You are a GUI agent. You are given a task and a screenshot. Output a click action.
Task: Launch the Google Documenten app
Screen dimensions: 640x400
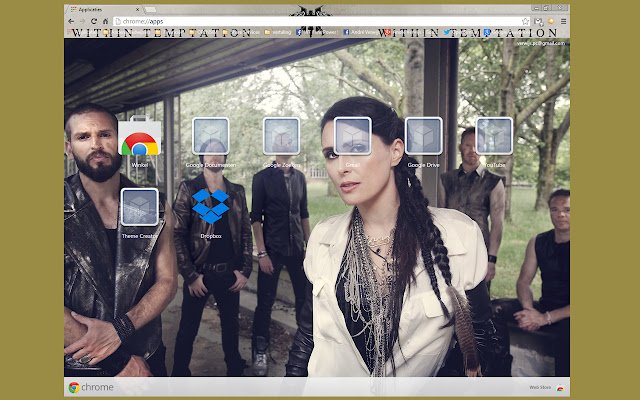click(211, 136)
